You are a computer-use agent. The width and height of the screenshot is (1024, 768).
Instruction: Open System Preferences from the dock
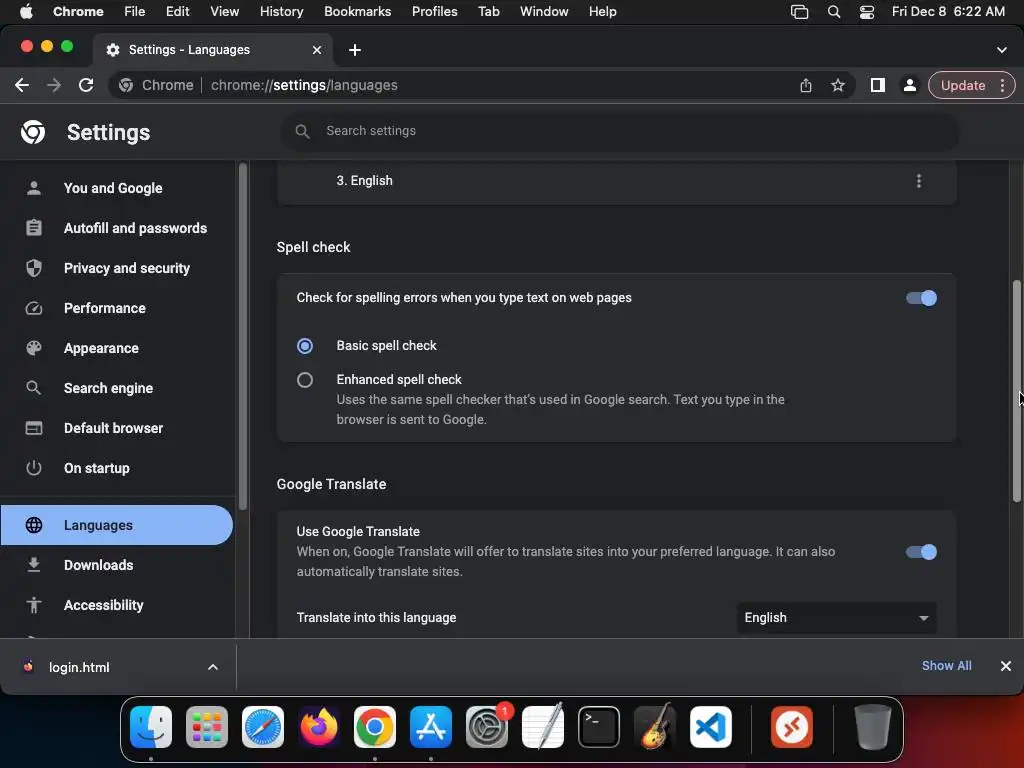(x=487, y=727)
